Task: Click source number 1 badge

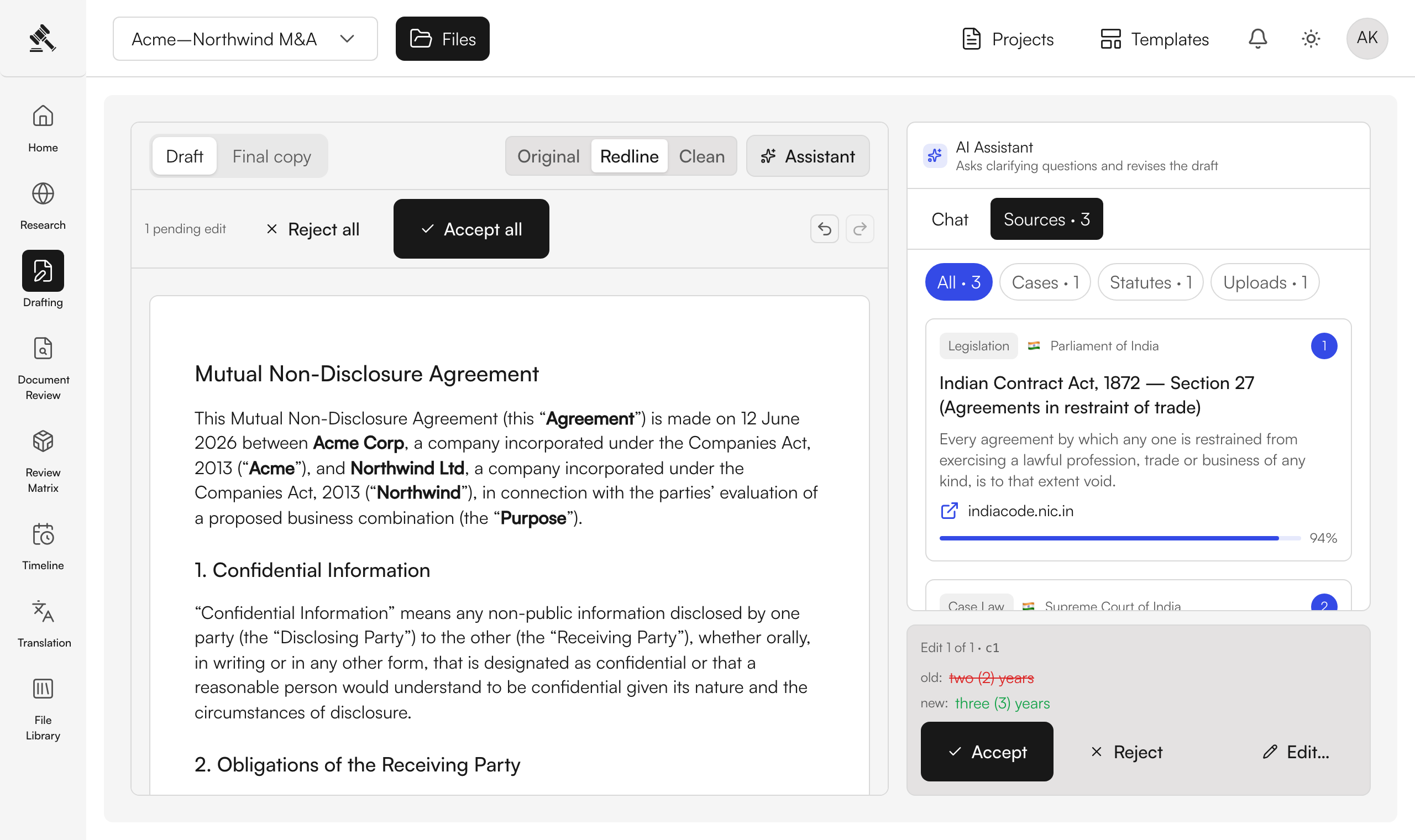Action: tap(1324, 346)
